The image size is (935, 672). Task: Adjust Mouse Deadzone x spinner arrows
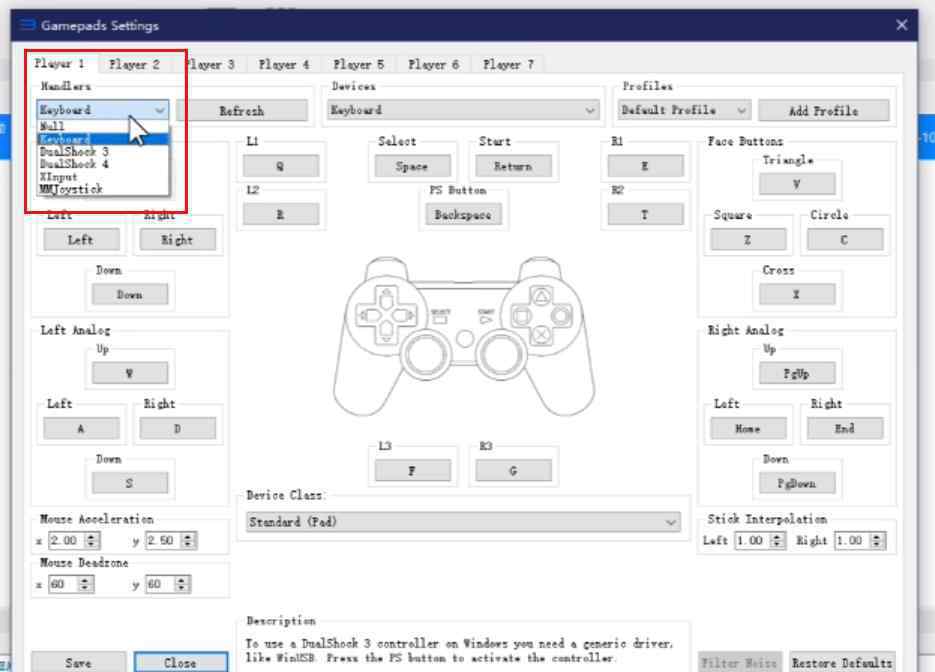click(85, 584)
